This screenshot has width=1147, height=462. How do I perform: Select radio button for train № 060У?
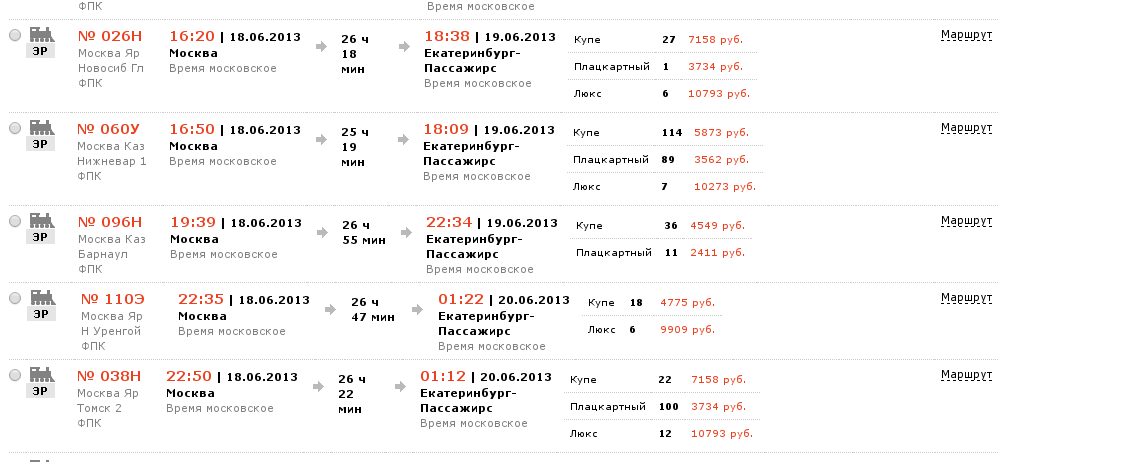(x=14, y=128)
